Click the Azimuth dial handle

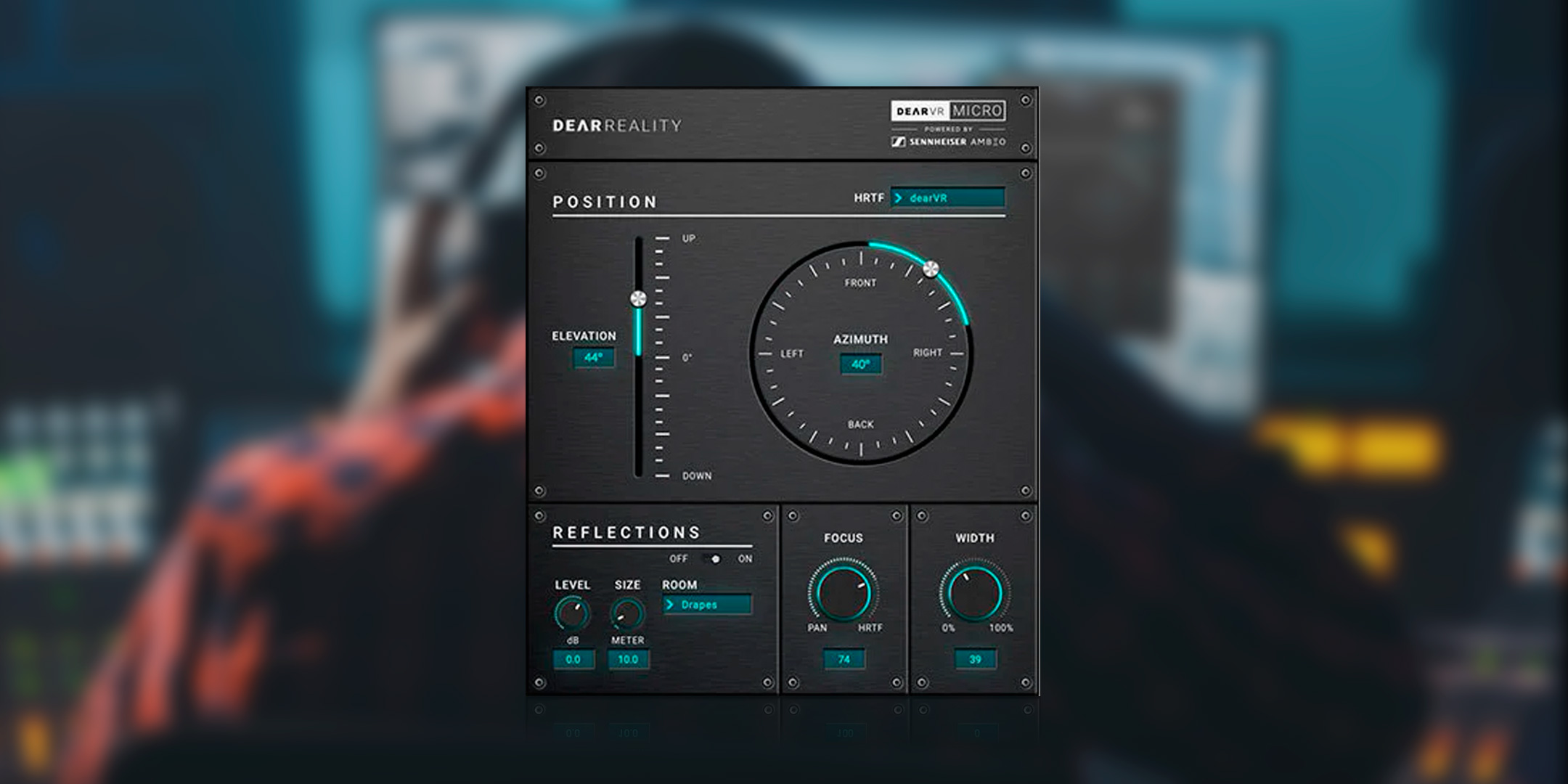[x=931, y=269]
